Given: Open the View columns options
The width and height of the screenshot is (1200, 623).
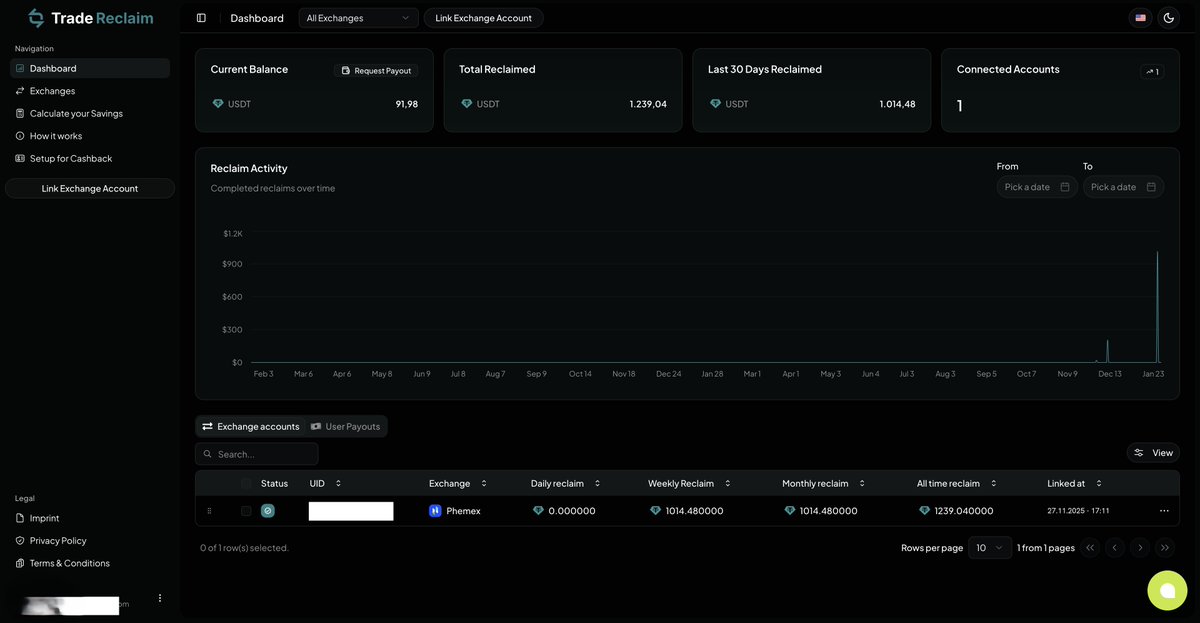Looking at the screenshot, I should pyautogui.click(x=1153, y=453).
